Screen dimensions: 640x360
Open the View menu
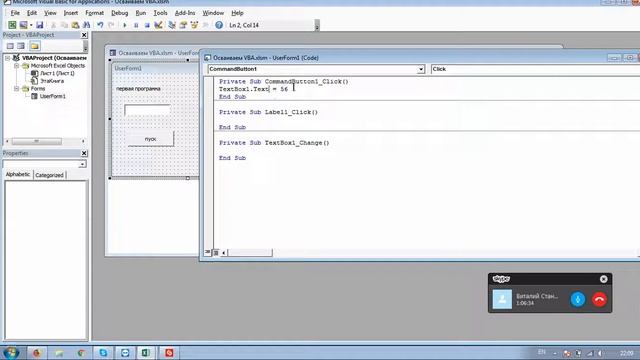tap(50, 13)
